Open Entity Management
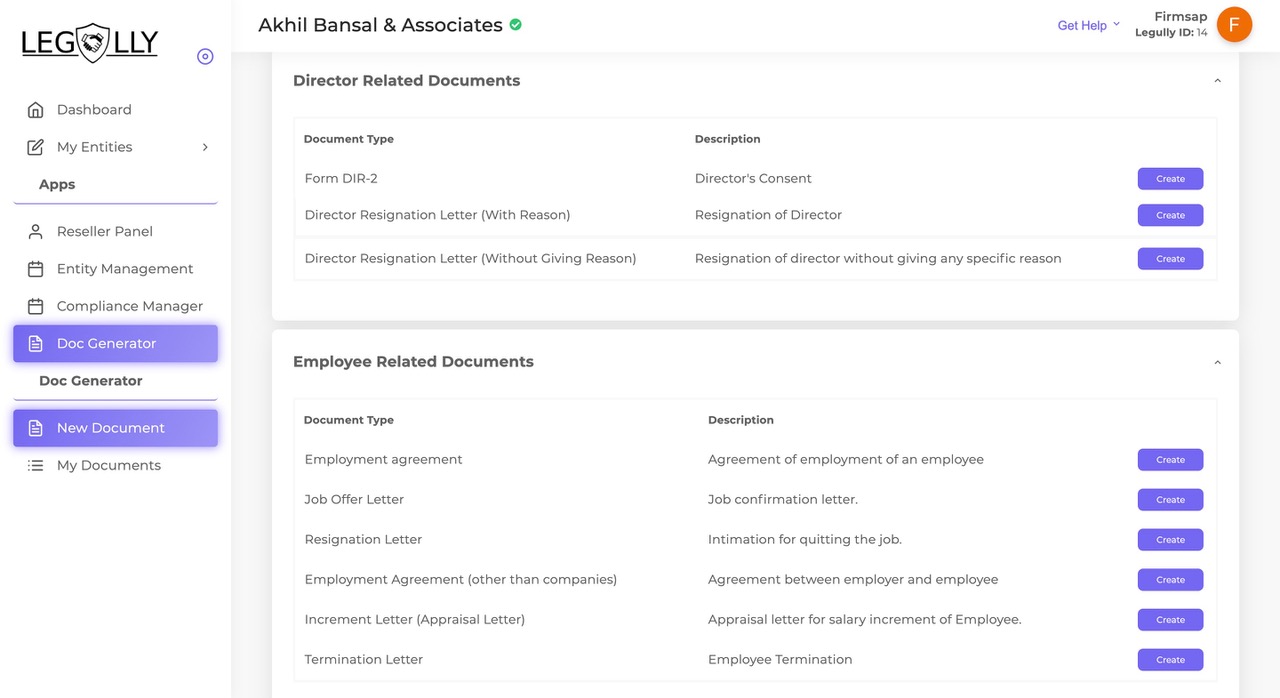This screenshot has height=698, width=1280. (x=115, y=269)
